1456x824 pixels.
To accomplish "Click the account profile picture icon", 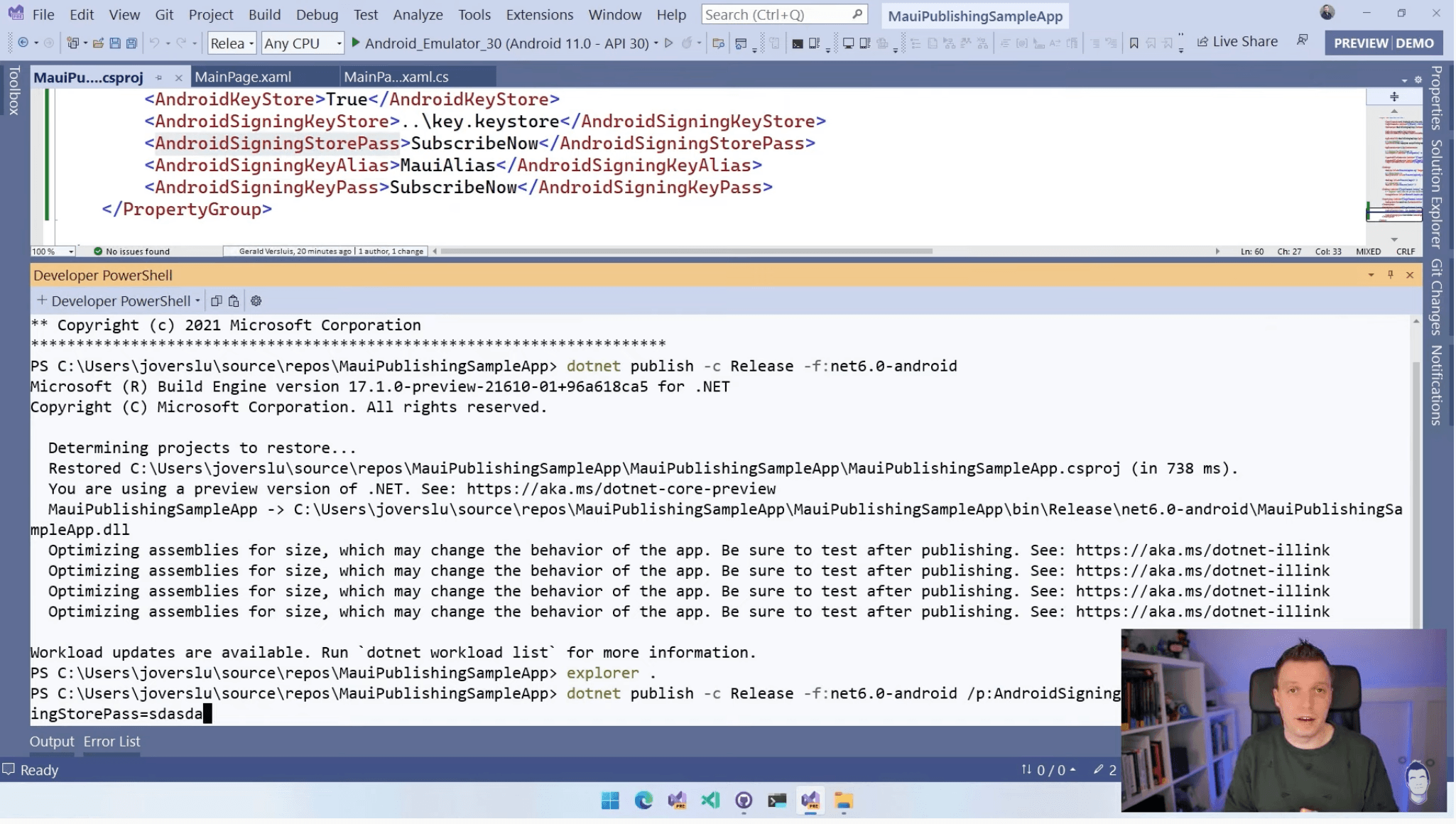I will 1327,13.
